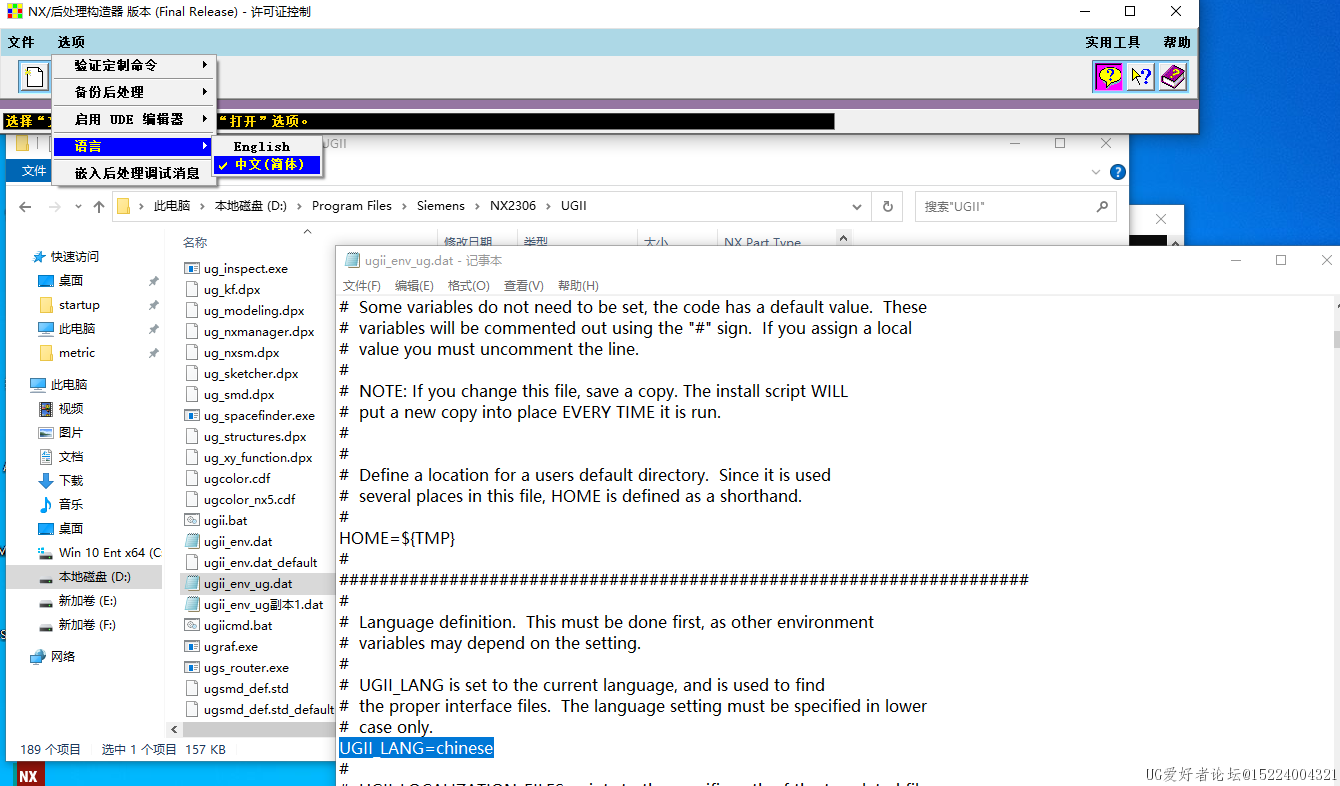Click the 名称 column header

point(195,242)
